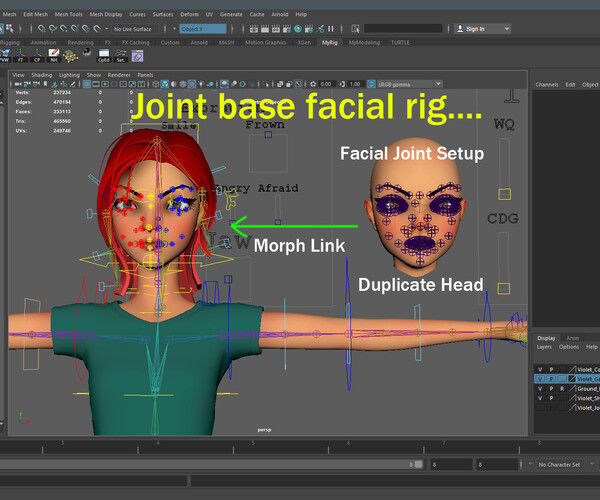Click the Object X name field
600x500 pixels.
203,29
